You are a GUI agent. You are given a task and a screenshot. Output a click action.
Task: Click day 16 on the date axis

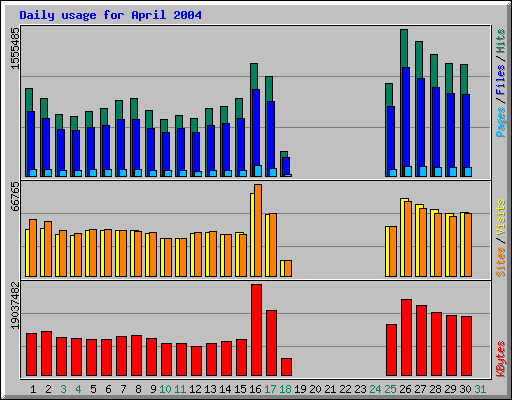click(x=255, y=389)
